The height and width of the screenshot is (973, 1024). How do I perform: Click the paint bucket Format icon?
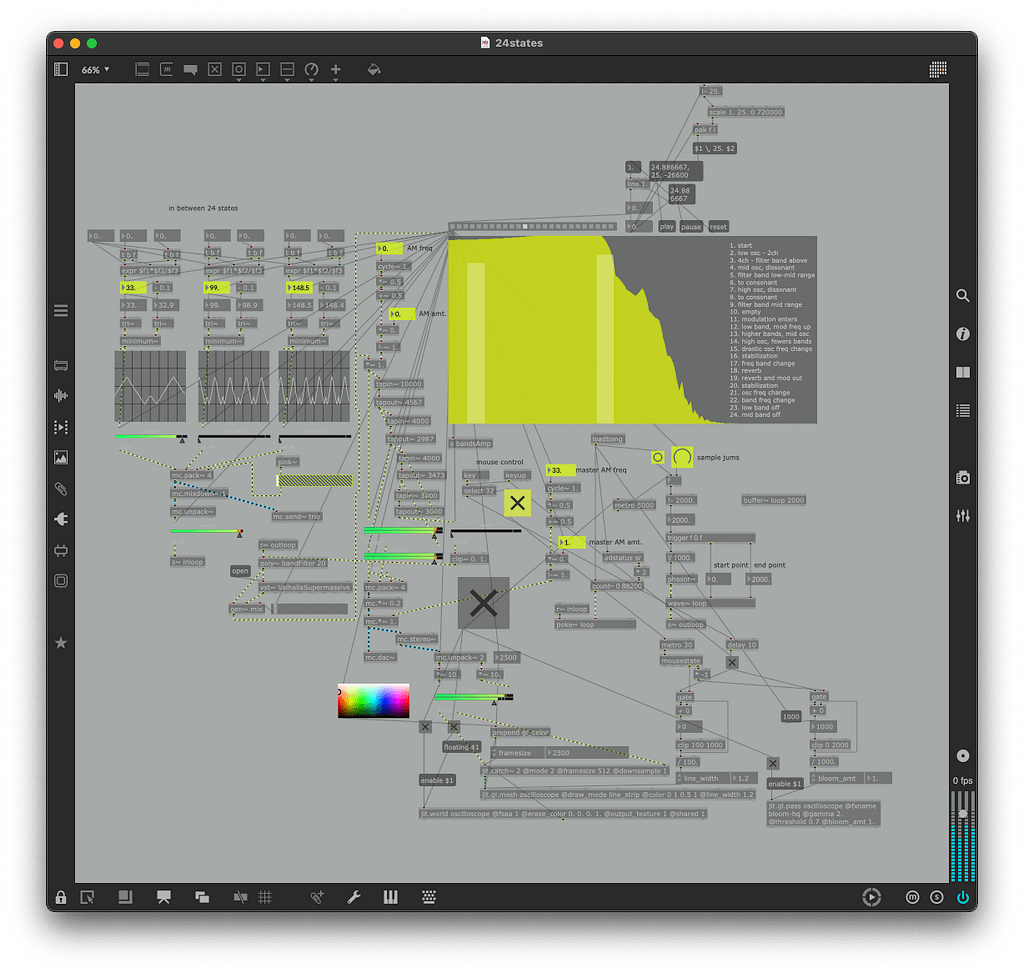tap(373, 70)
